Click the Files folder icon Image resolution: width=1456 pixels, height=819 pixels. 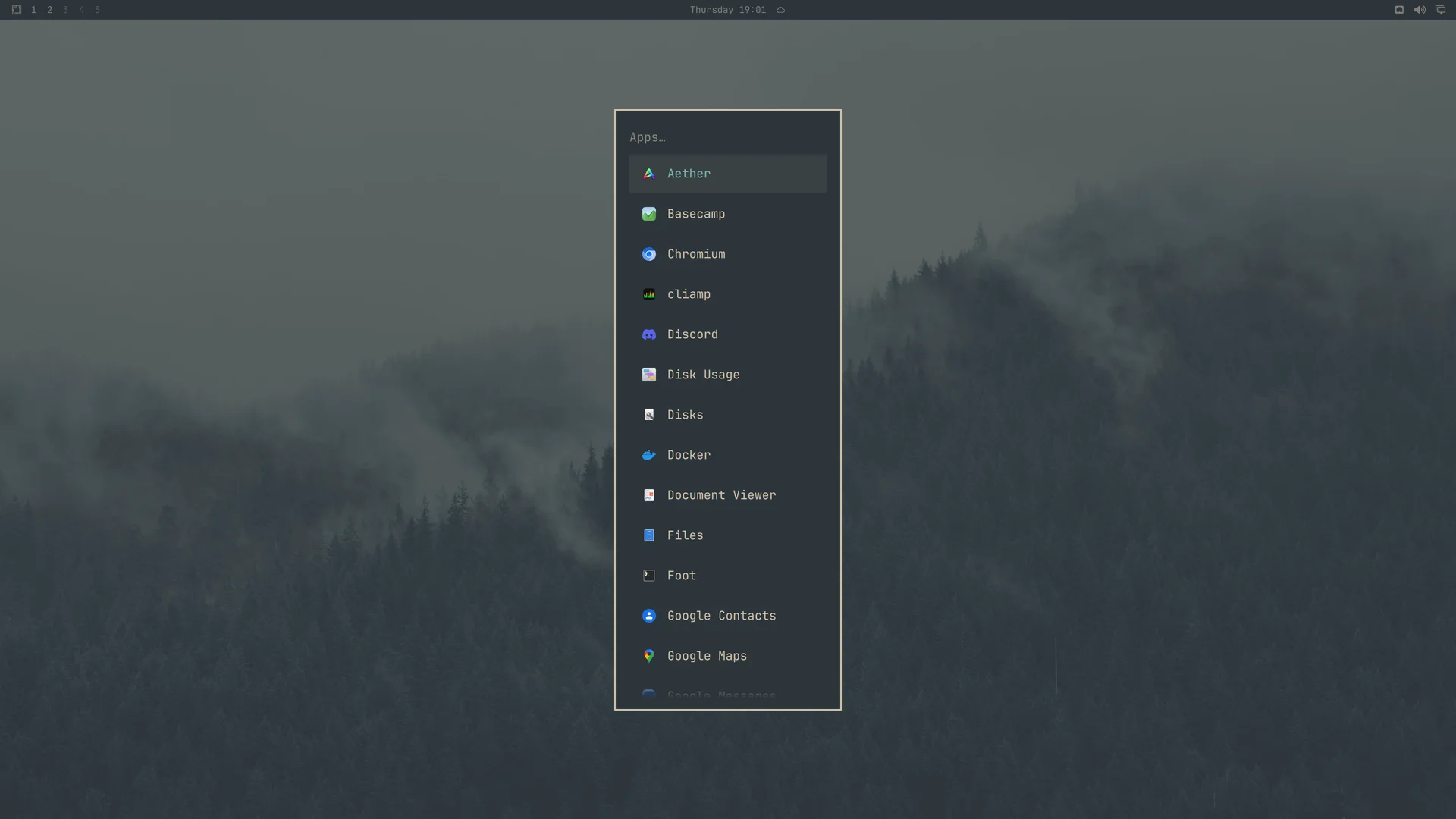click(x=649, y=535)
